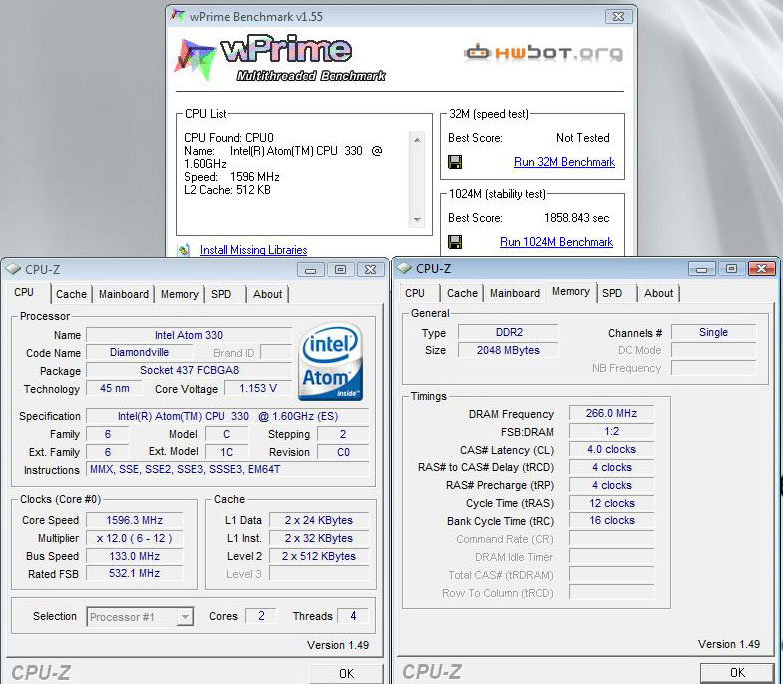Select CPU tab in left CPU-Z window
Viewport: 783px width, 684px height.
tap(24, 292)
